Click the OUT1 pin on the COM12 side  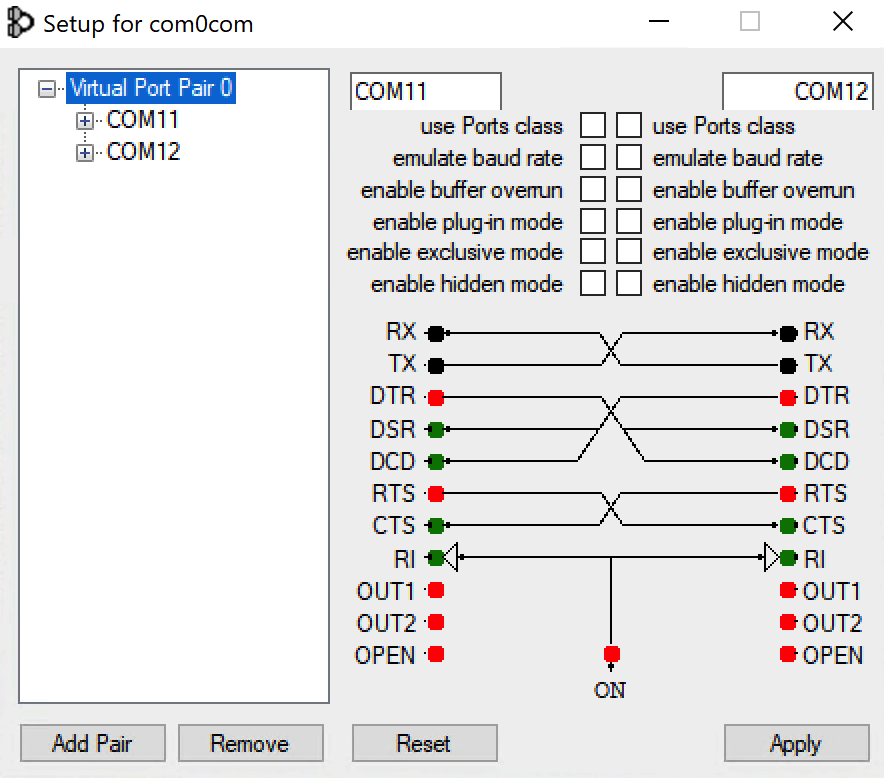(x=788, y=590)
